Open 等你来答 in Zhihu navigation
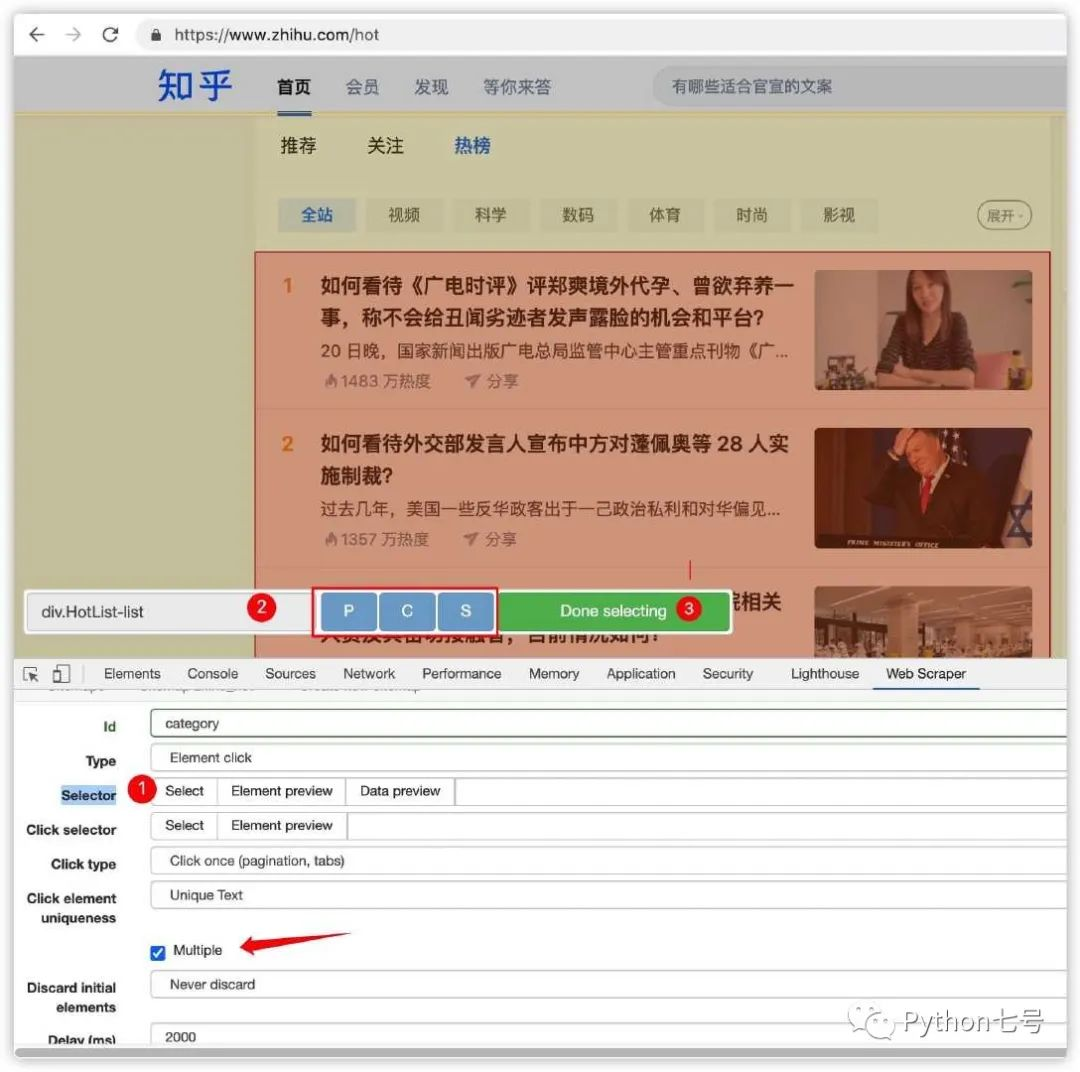This screenshot has height=1072, width=1080. pyautogui.click(x=517, y=87)
